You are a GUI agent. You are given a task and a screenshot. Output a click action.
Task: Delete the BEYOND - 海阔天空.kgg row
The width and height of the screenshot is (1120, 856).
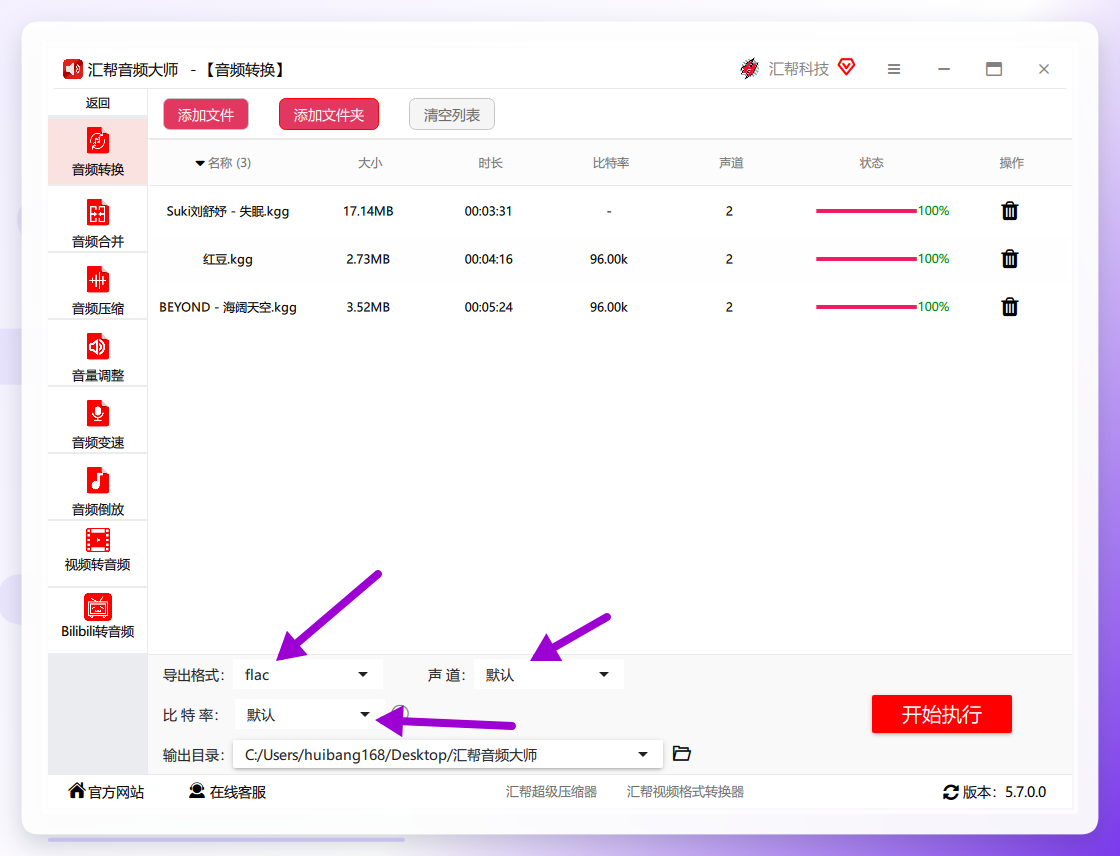[x=1009, y=307]
